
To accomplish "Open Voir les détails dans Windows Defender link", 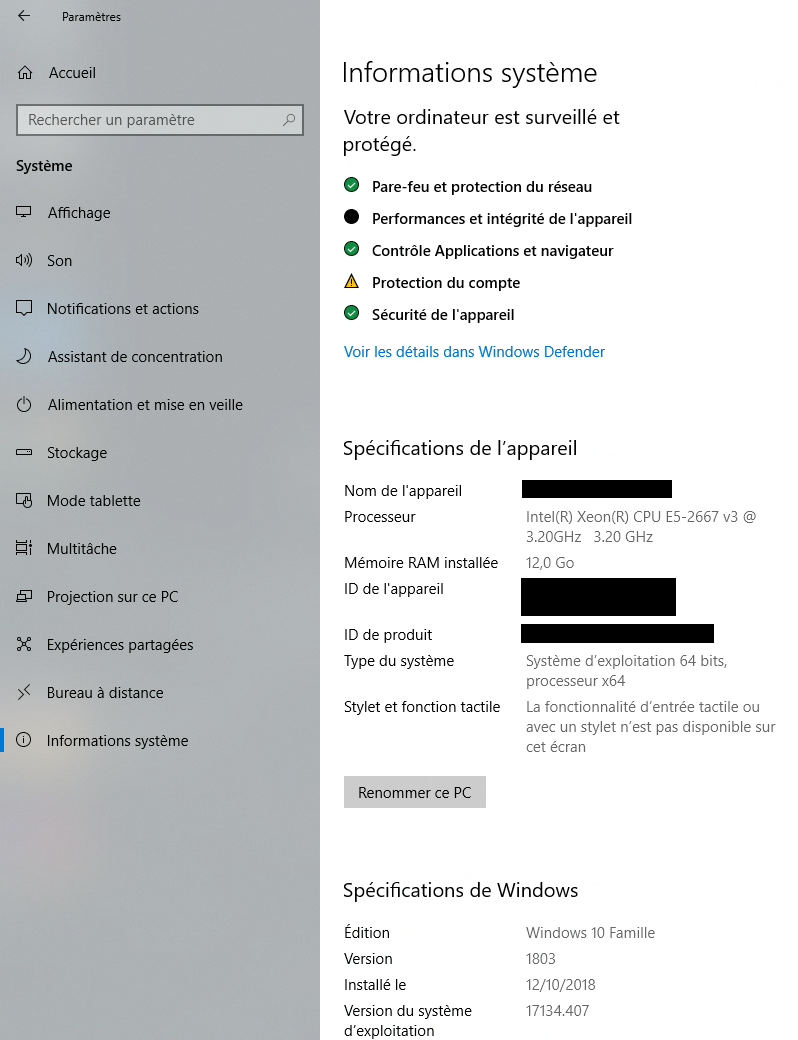I will click(474, 352).
